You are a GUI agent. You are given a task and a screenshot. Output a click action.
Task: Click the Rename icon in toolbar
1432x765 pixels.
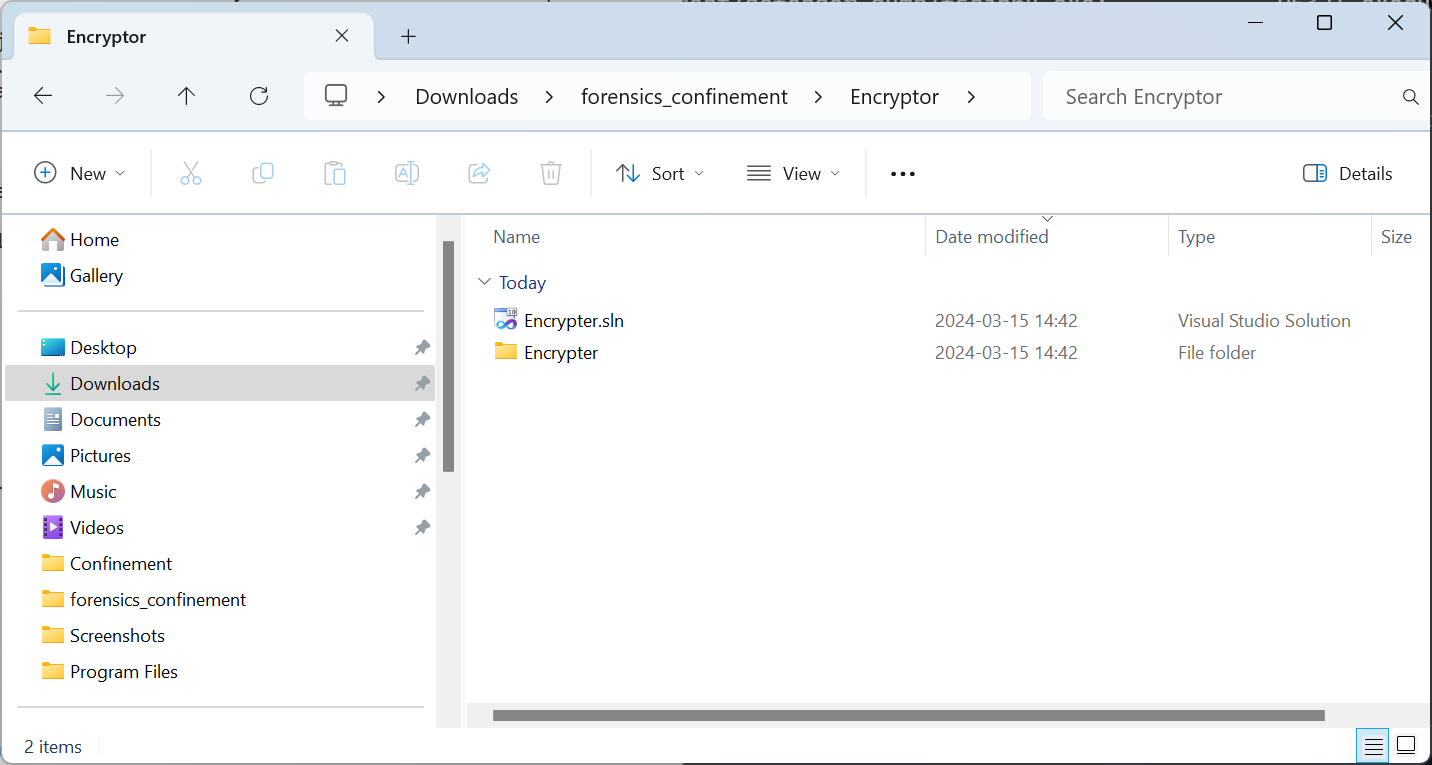point(407,173)
